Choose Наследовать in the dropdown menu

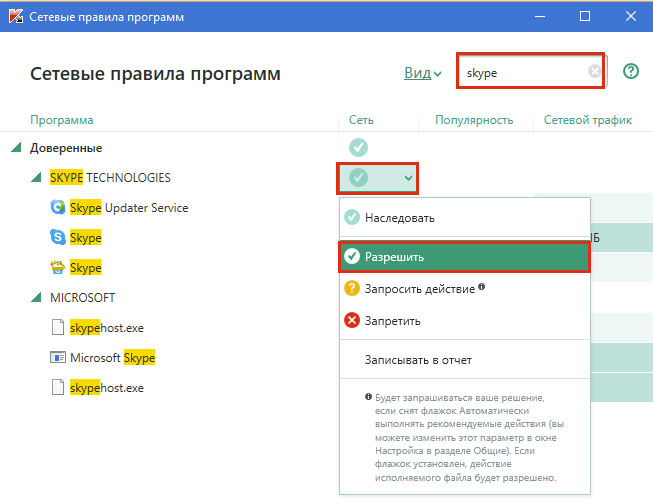point(465,217)
